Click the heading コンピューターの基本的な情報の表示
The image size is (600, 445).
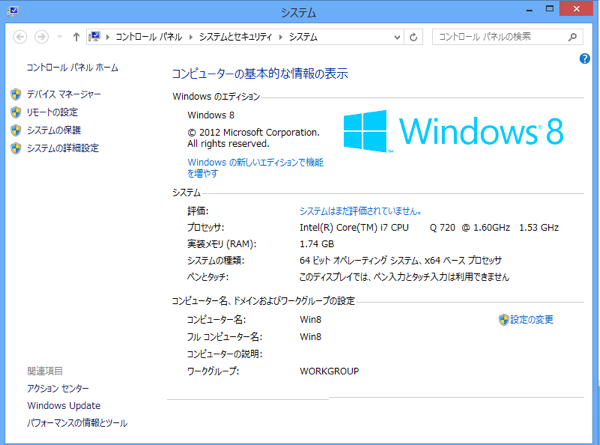point(260,73)
